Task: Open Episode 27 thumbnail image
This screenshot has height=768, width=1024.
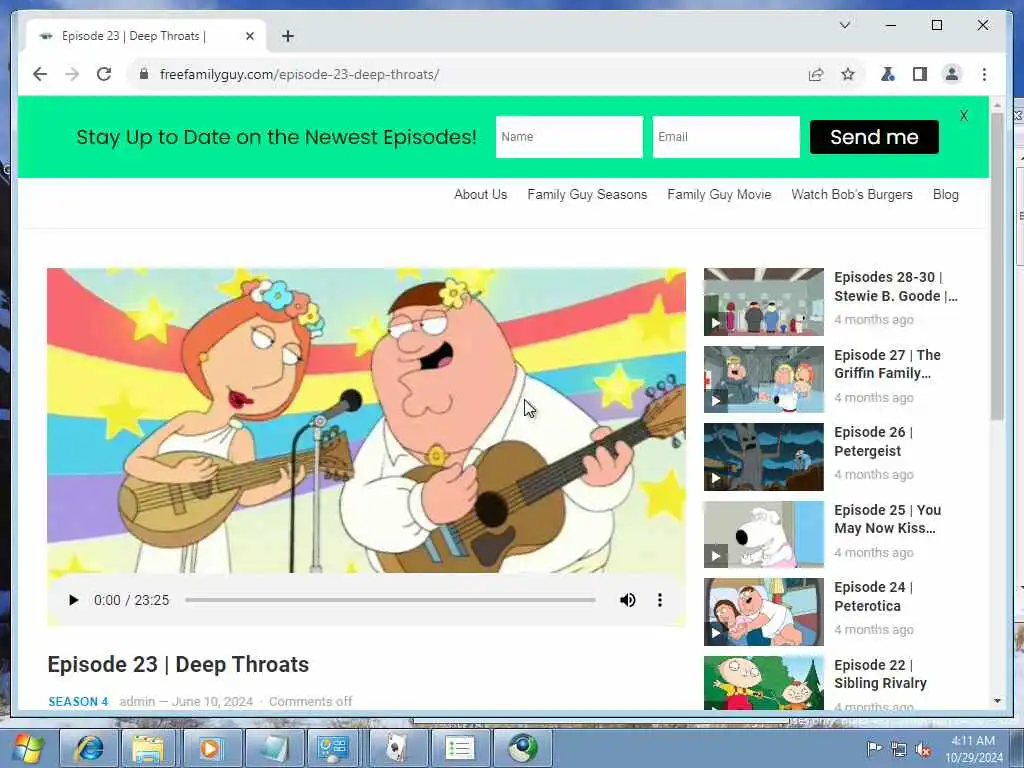Action: pyautogui.click(x=763, y=379)
